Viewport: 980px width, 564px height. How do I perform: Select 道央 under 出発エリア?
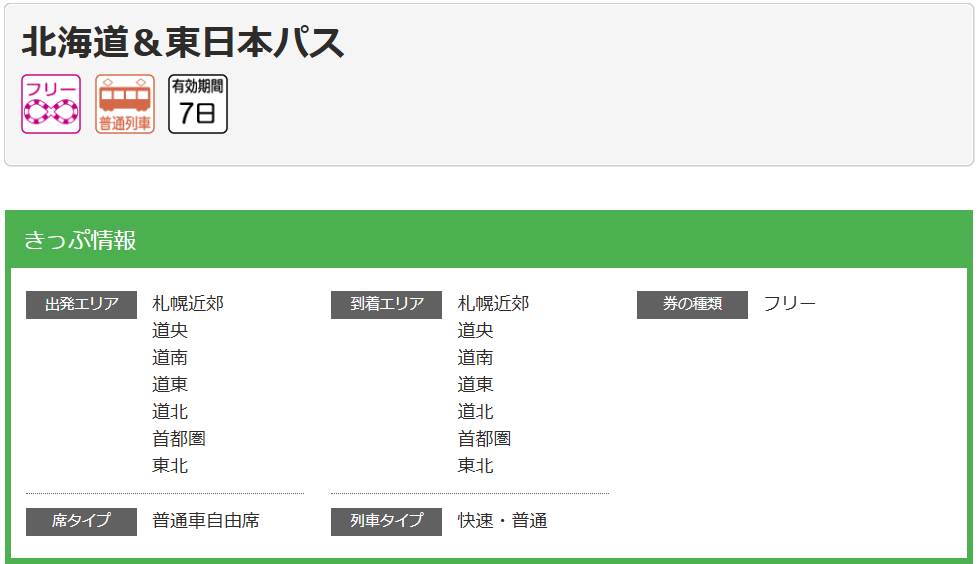[x=170, y=331]
